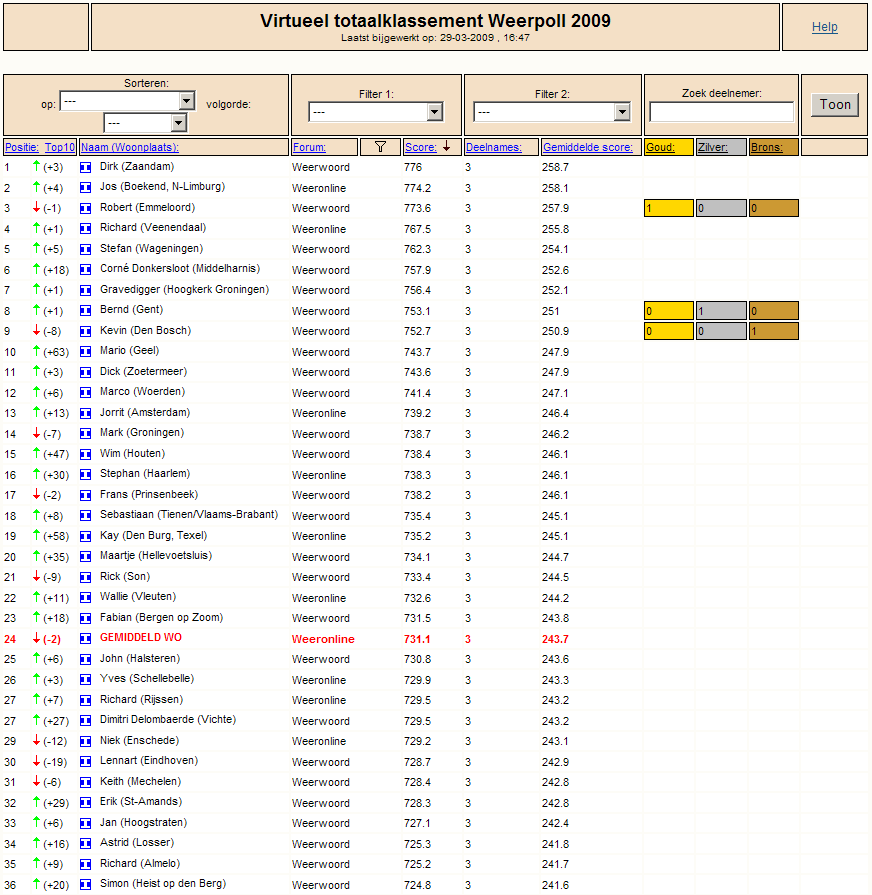872x895 pixels.
Task: Open details icon for Robert (Emmeloord)
Action: pyautogui.click(x=86, y=208)
